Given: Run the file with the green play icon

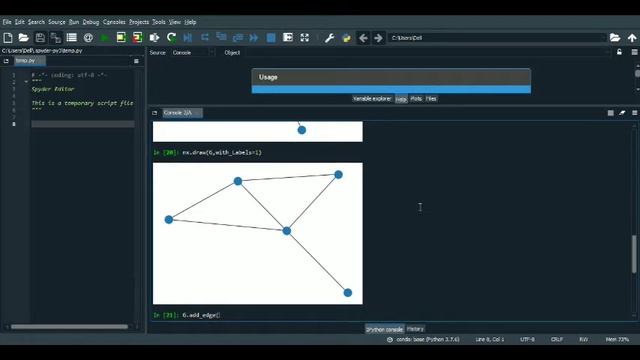Looking at the screenshot, I should tap(104, 38).
